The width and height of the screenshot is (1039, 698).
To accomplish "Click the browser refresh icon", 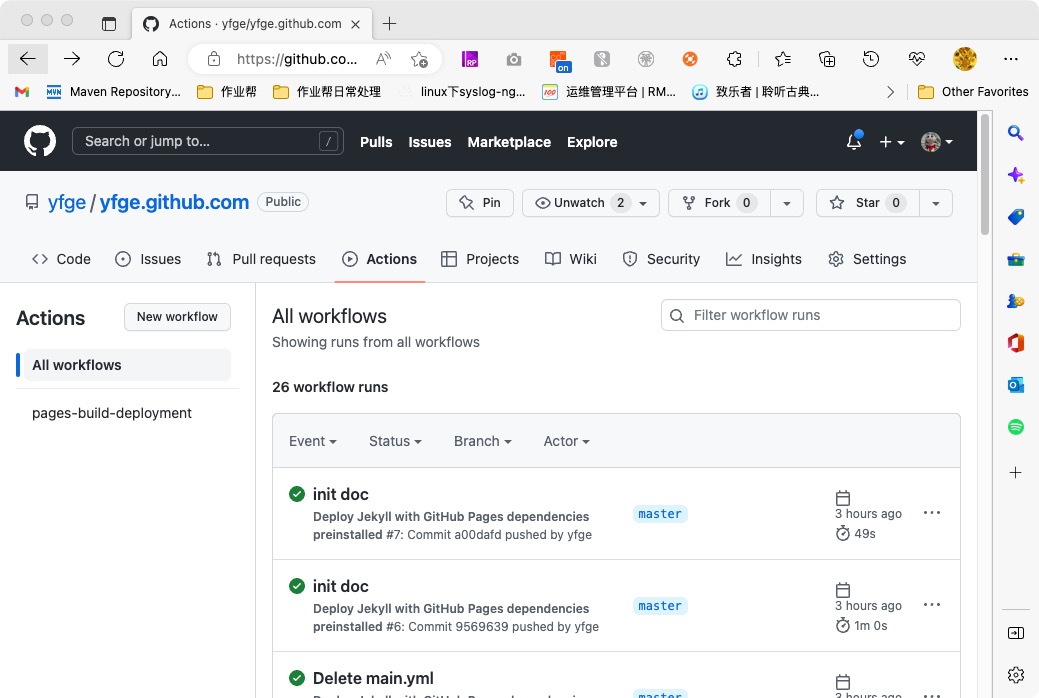I will [x=116, y=59].
